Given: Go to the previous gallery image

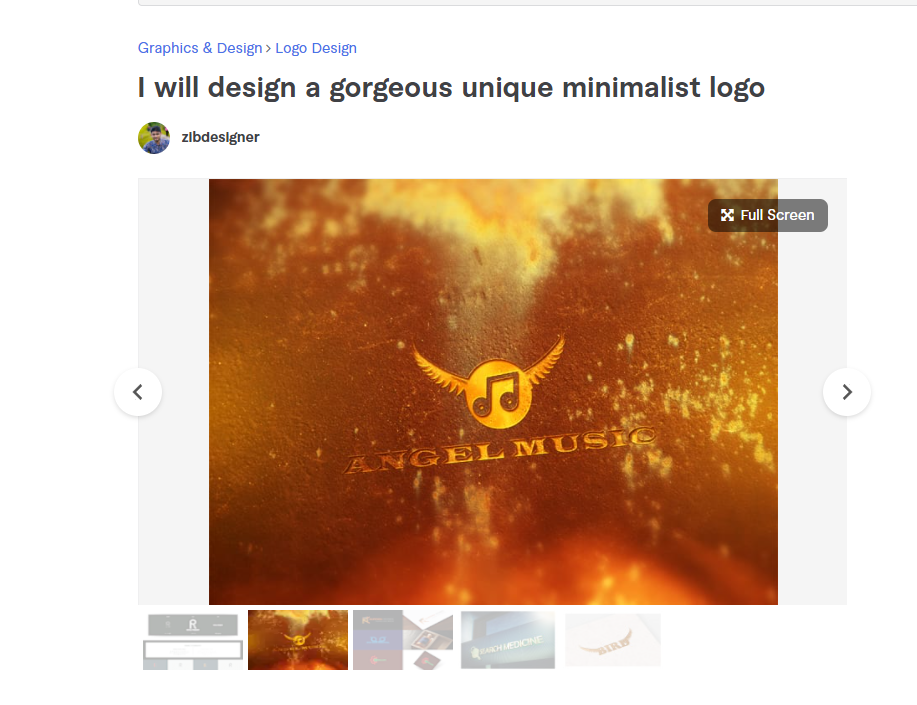Looking at the screenshot, I should point(138,392).
